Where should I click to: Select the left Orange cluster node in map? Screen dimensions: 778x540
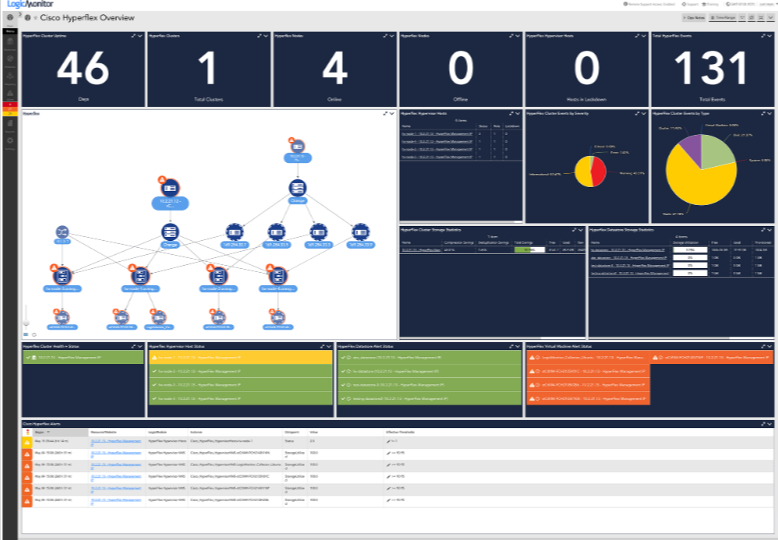(x=170, y=232)
